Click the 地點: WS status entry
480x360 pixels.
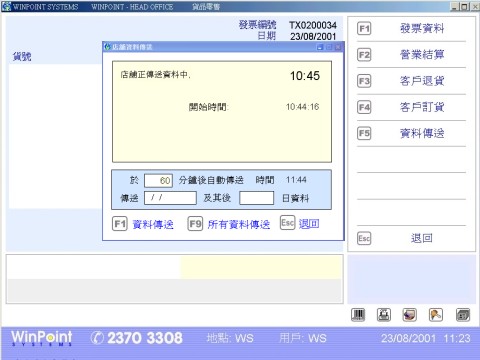pyautogui.click(x=230, y=338)
